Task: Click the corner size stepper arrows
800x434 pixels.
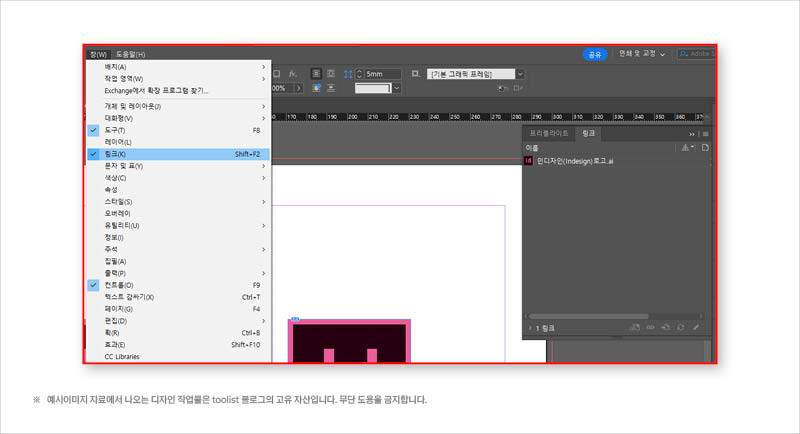Action: [x=359, y=74]
